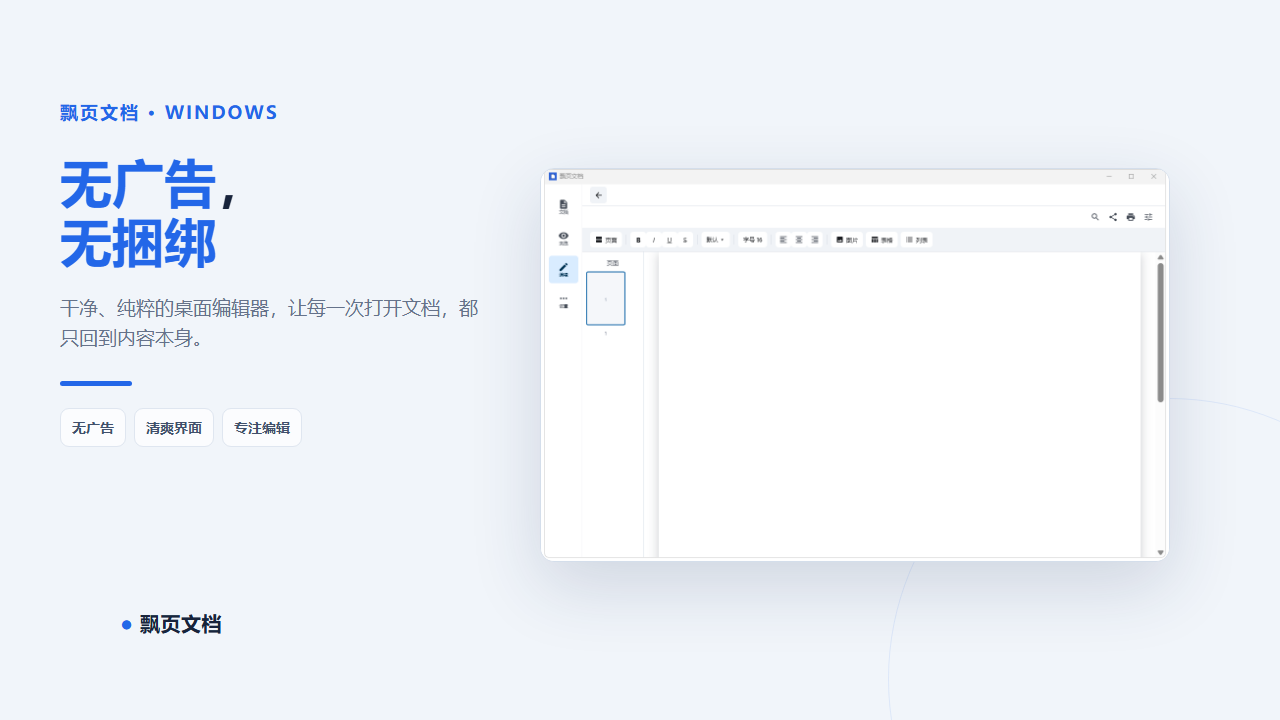The height and width of the screenshot is (720, 1280).
Task: Switch to the eye preview sidebar icon
Action: [563, 238]
